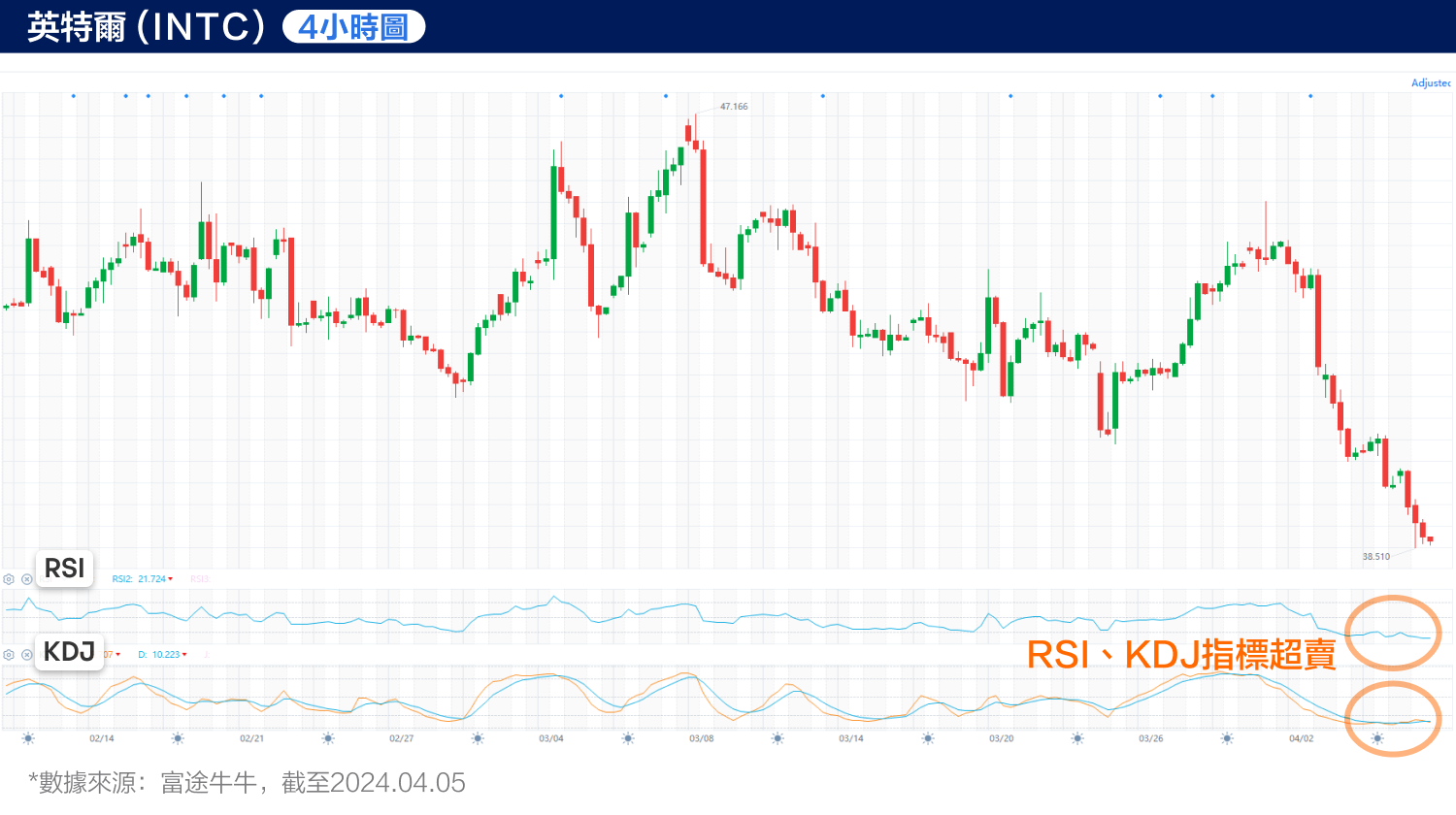Click the Adjusted price link
The width and height of the screenshot is (1456, 815).
[x=1431, y=83]
